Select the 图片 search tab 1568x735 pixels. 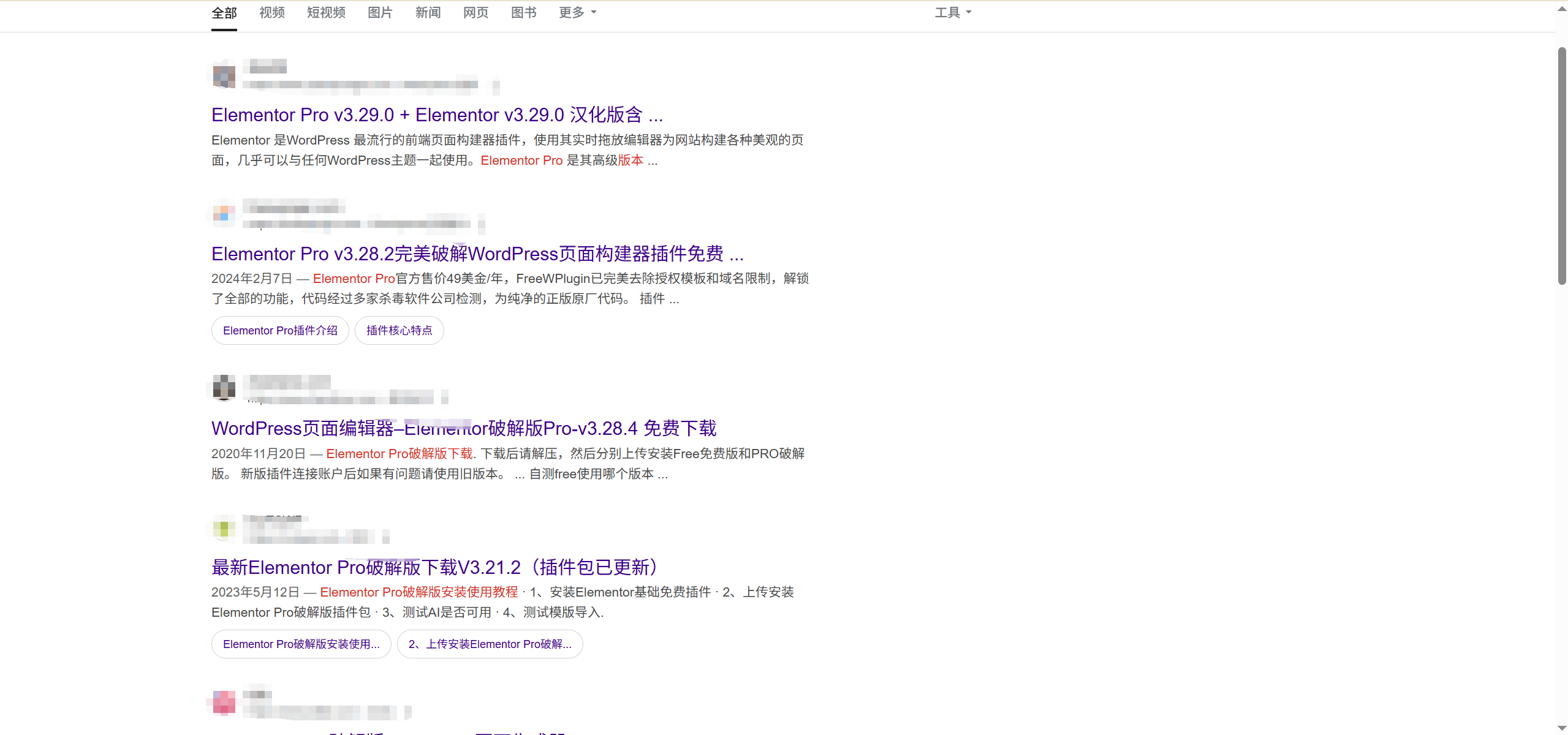(379, 12)
